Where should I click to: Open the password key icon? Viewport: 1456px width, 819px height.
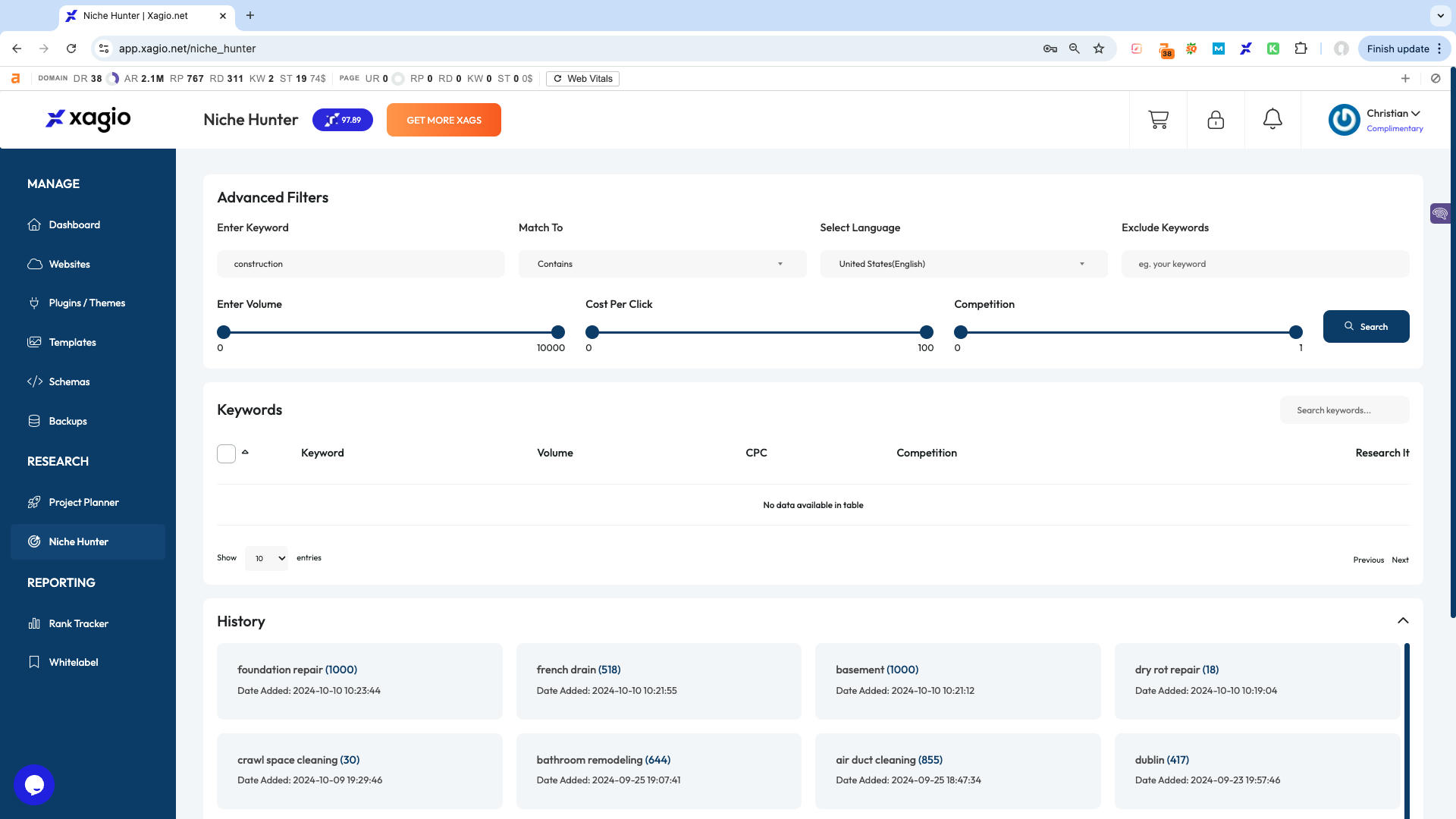1050,49
